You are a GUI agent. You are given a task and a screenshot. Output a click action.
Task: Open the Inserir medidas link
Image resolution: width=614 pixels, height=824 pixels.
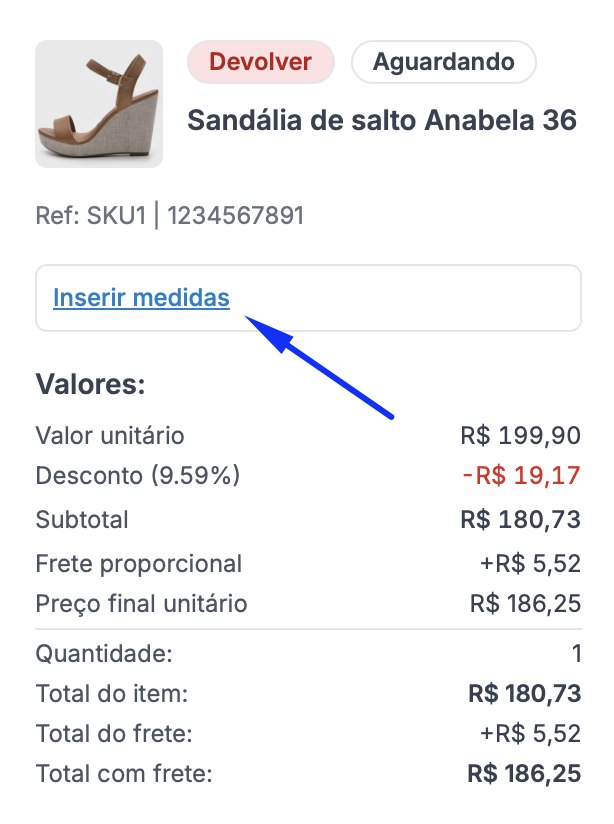pos(141,297)
